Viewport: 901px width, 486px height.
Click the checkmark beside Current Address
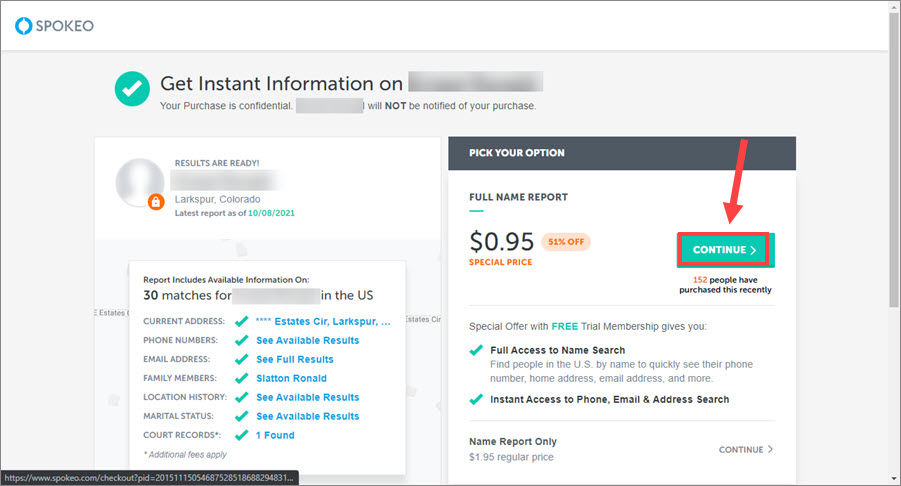click(241, 321)
